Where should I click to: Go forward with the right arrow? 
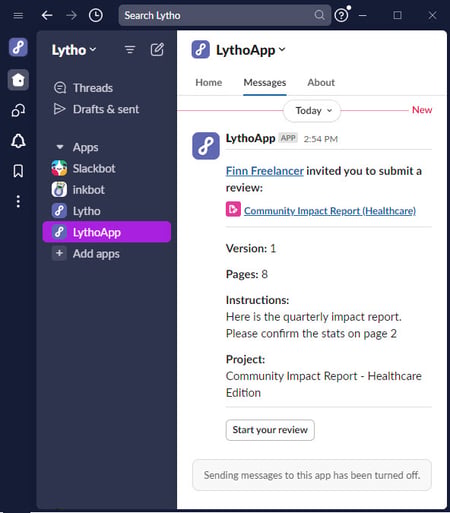[x=71, y=15]
